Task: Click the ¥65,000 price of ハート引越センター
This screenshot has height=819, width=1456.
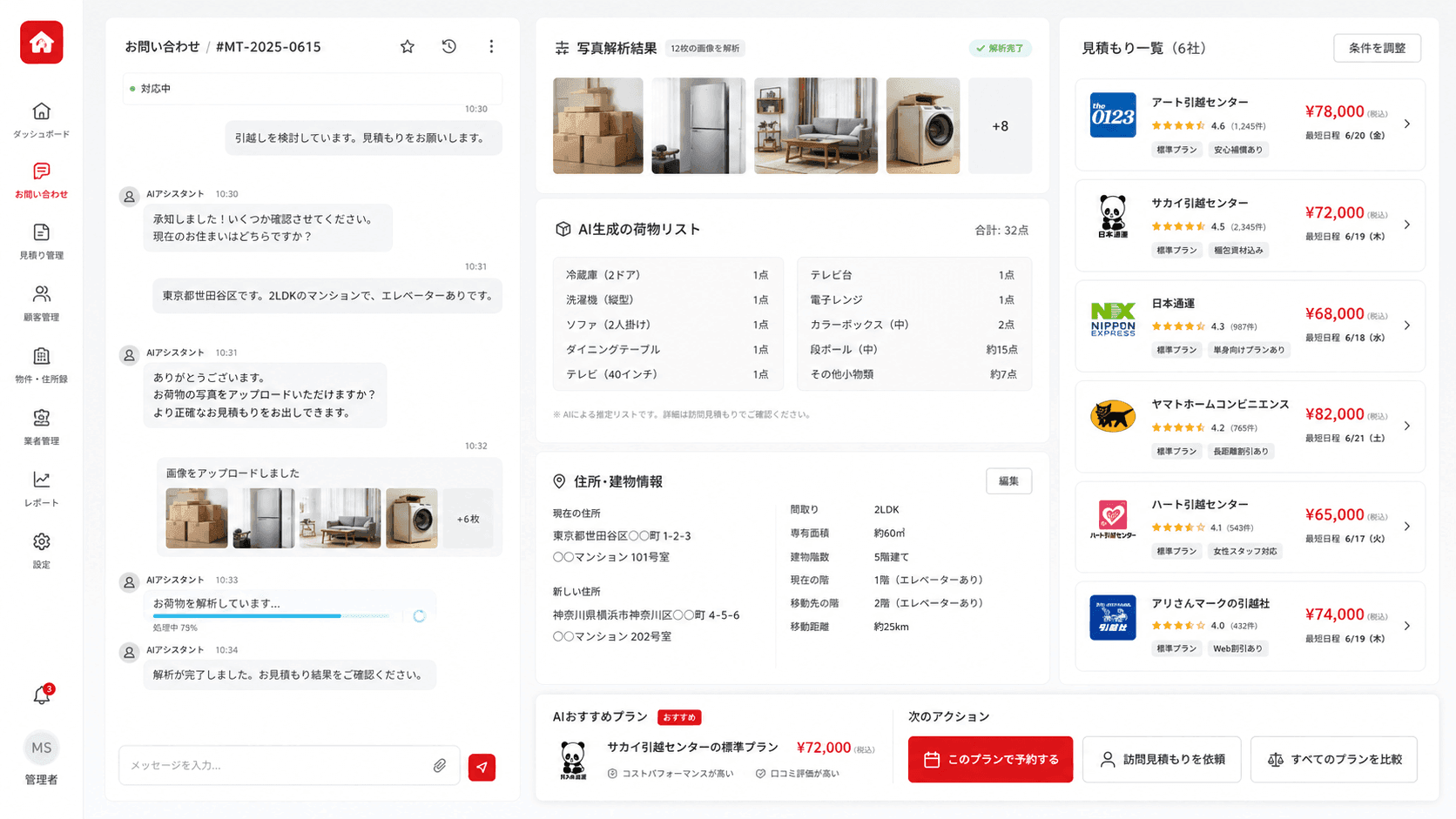Action: pos(1335,515)
